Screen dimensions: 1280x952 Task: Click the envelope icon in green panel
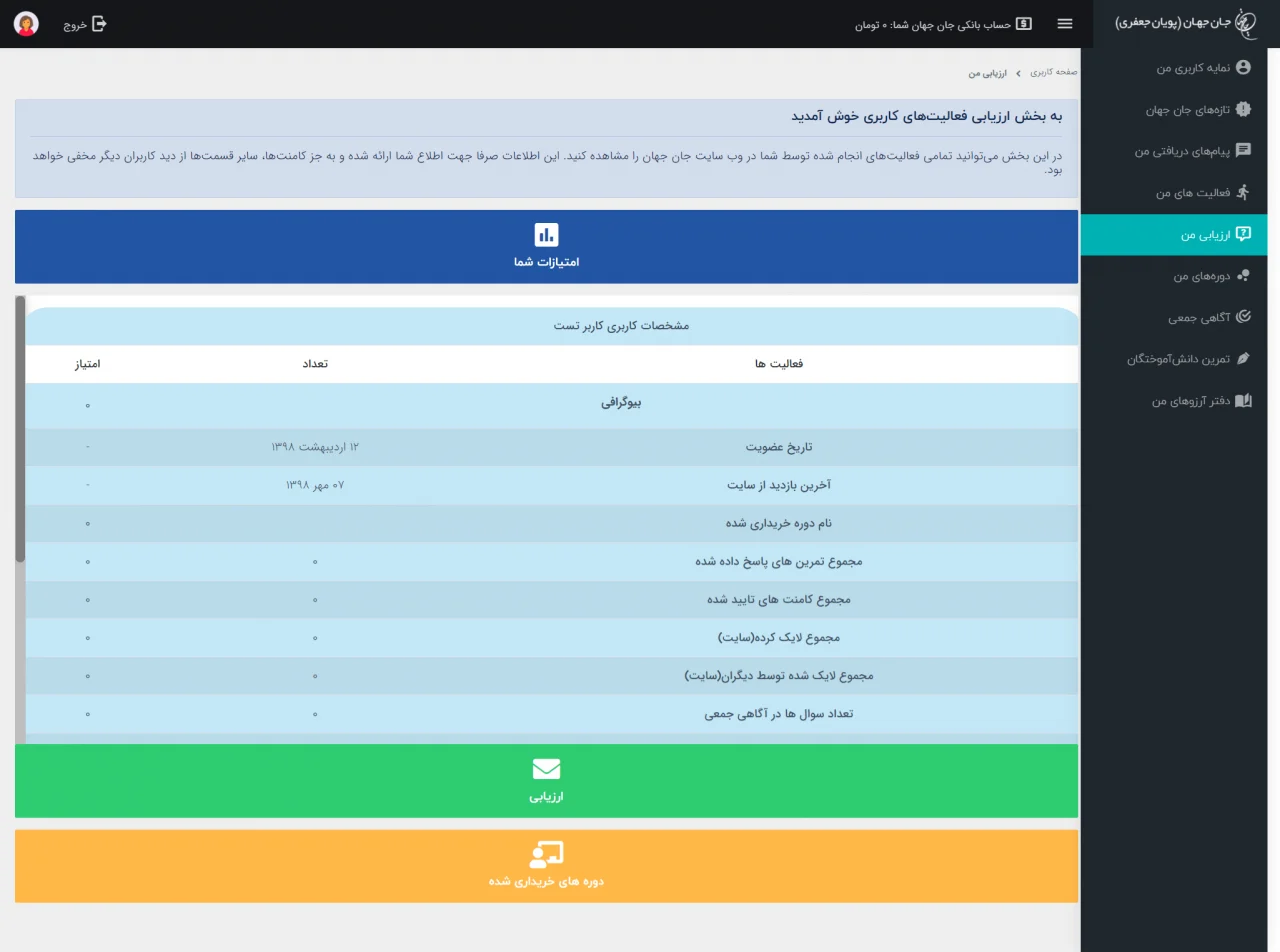(546, 769)
